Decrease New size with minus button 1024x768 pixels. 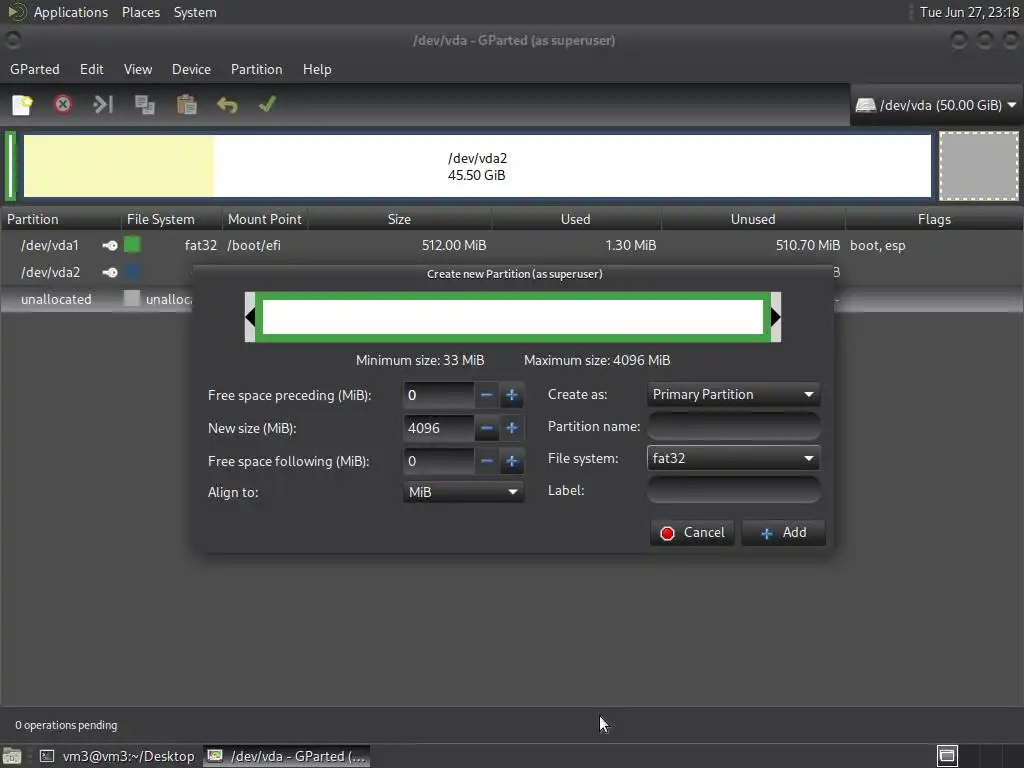pyautogui.click(x=487, y=428)
